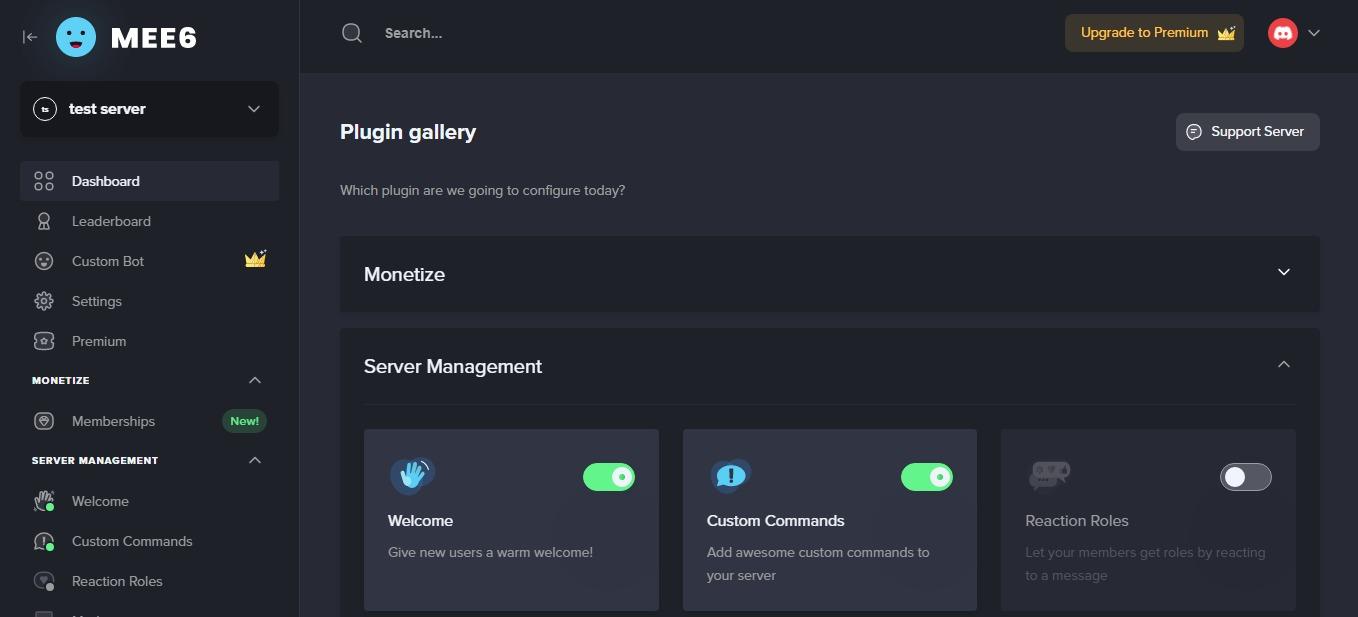1358x617 pixels.
Task: Click the MEE6 blue face logo
Action: point(76,37)
